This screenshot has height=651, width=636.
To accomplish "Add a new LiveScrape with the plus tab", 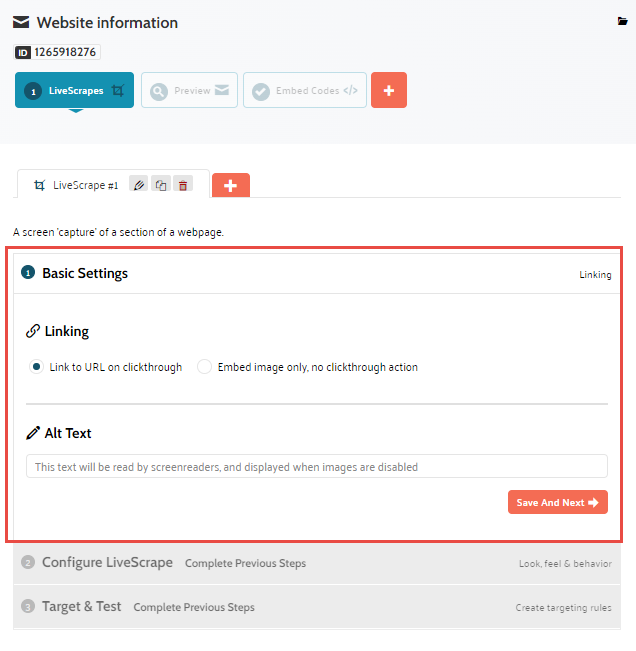I will point(231,186).
